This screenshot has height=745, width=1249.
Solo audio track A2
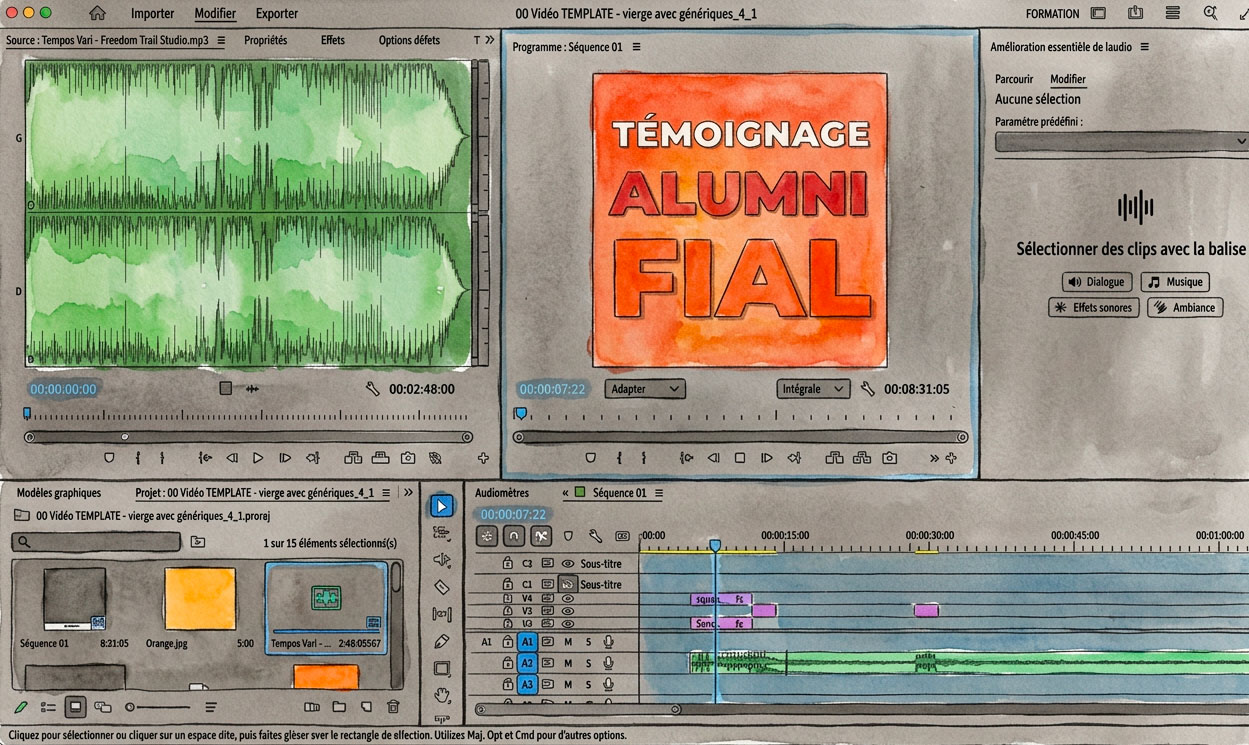pos(588,663)
